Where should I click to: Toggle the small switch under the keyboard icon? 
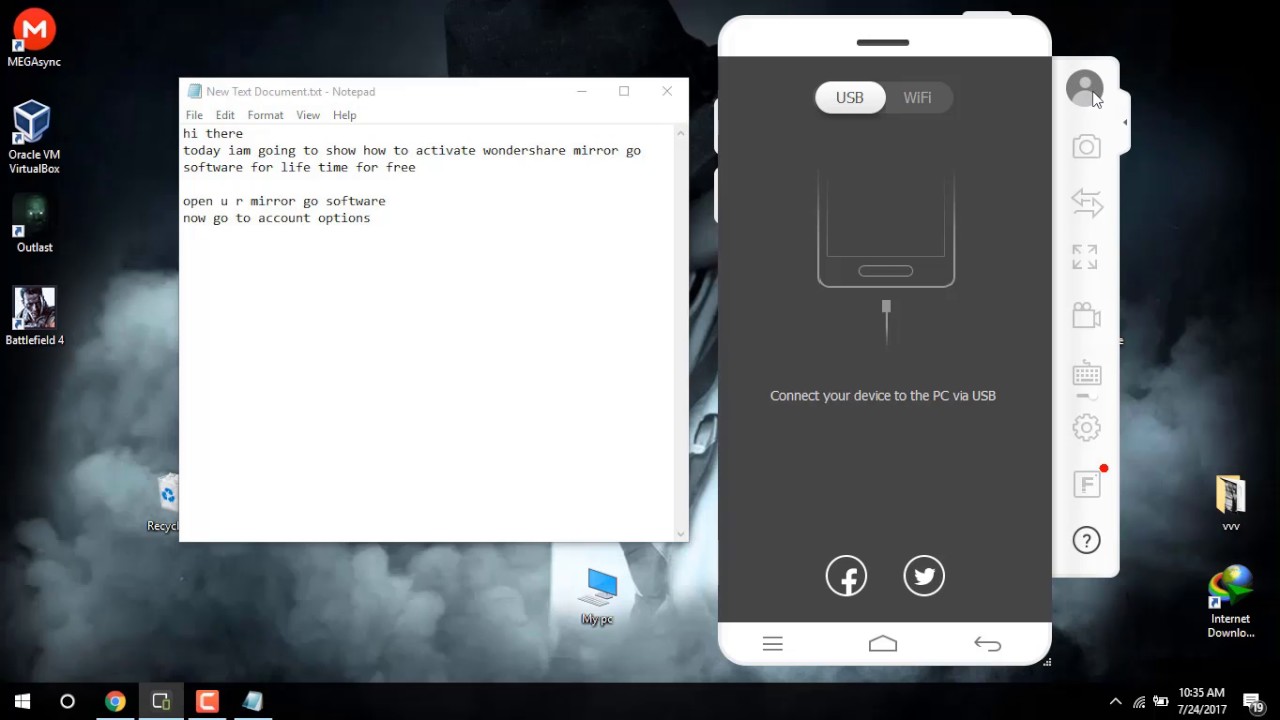(x=1086, y=397)
